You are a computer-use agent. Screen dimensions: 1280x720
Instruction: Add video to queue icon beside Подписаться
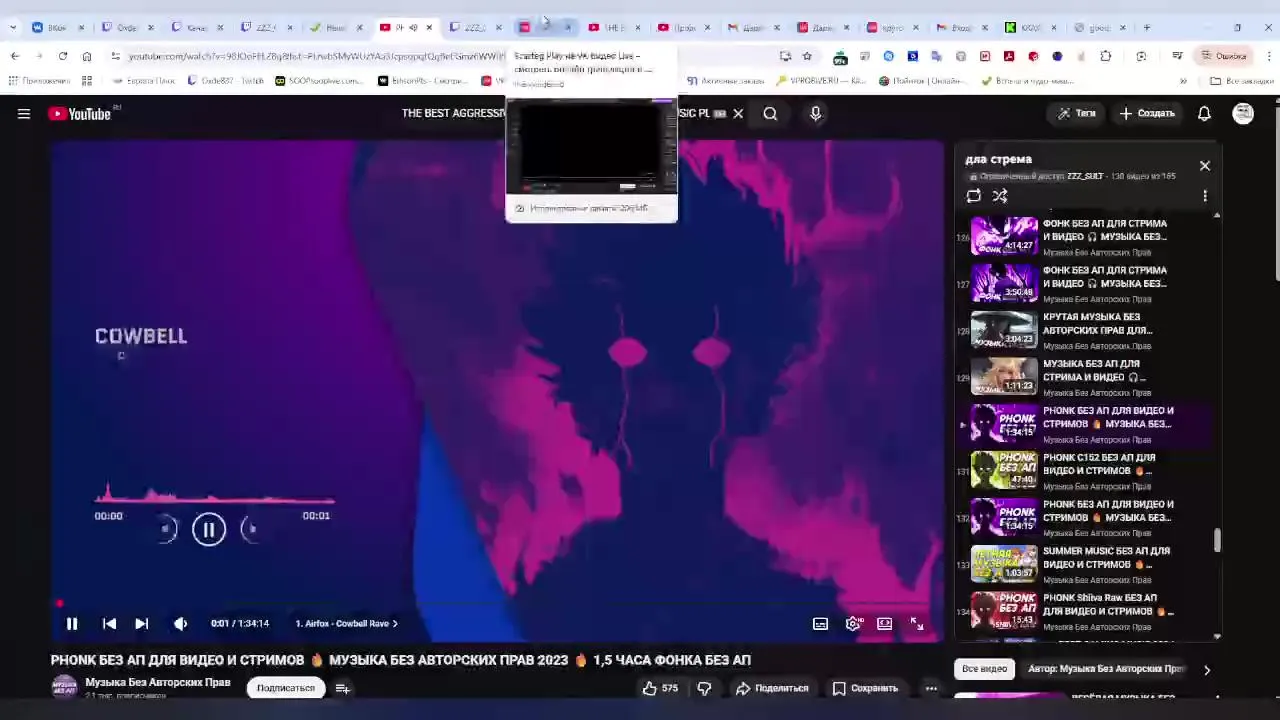pyautogui.click(x=343, y=688)
